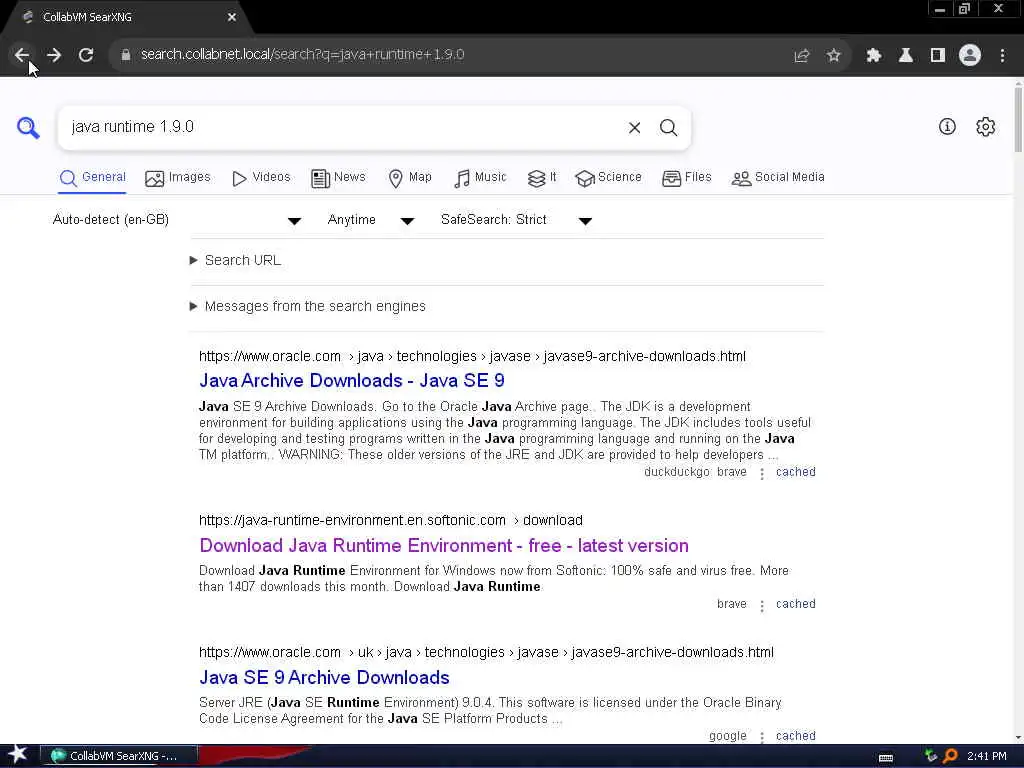Open the SafeSearch: Strict dropdown
The height and width of the screenshot is (768, 1024).
click(x=516, y=220)
